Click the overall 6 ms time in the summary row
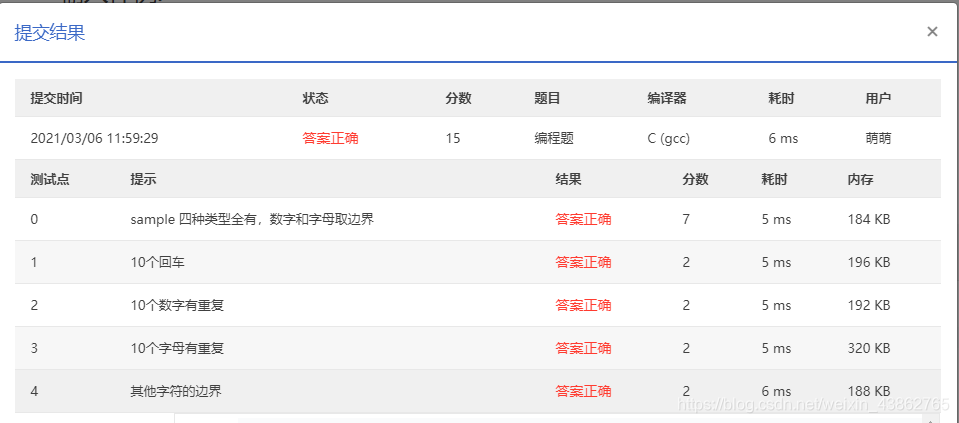959x423 pixels. click(783, 138)
